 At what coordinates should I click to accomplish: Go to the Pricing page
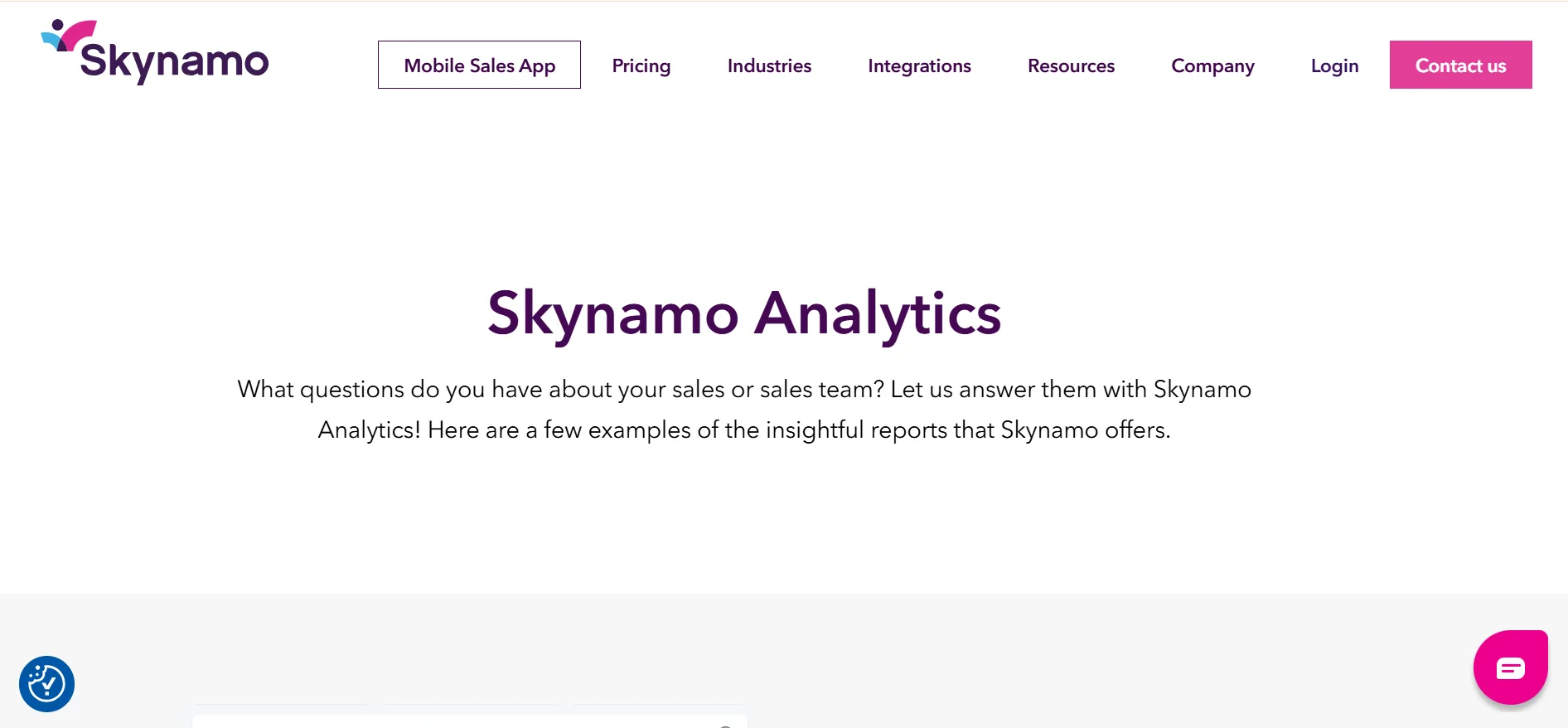tap(641, 66)
